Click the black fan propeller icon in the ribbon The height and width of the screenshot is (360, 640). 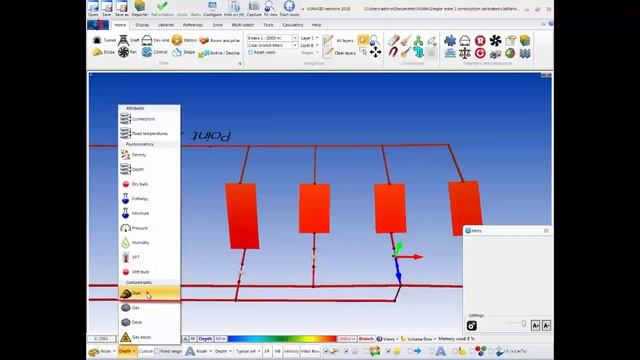pos(495,40)
